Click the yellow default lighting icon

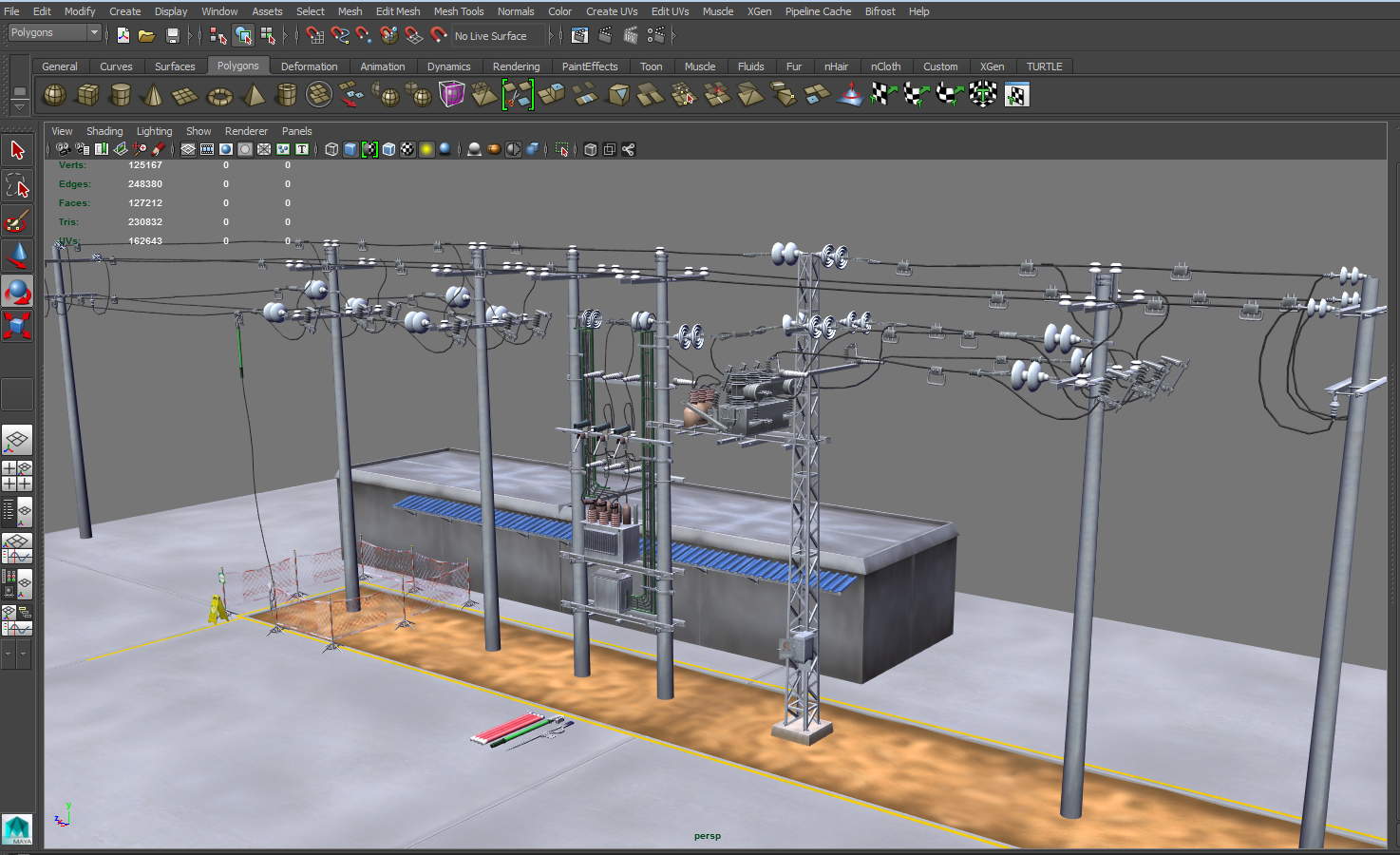[x=425, y=149]
